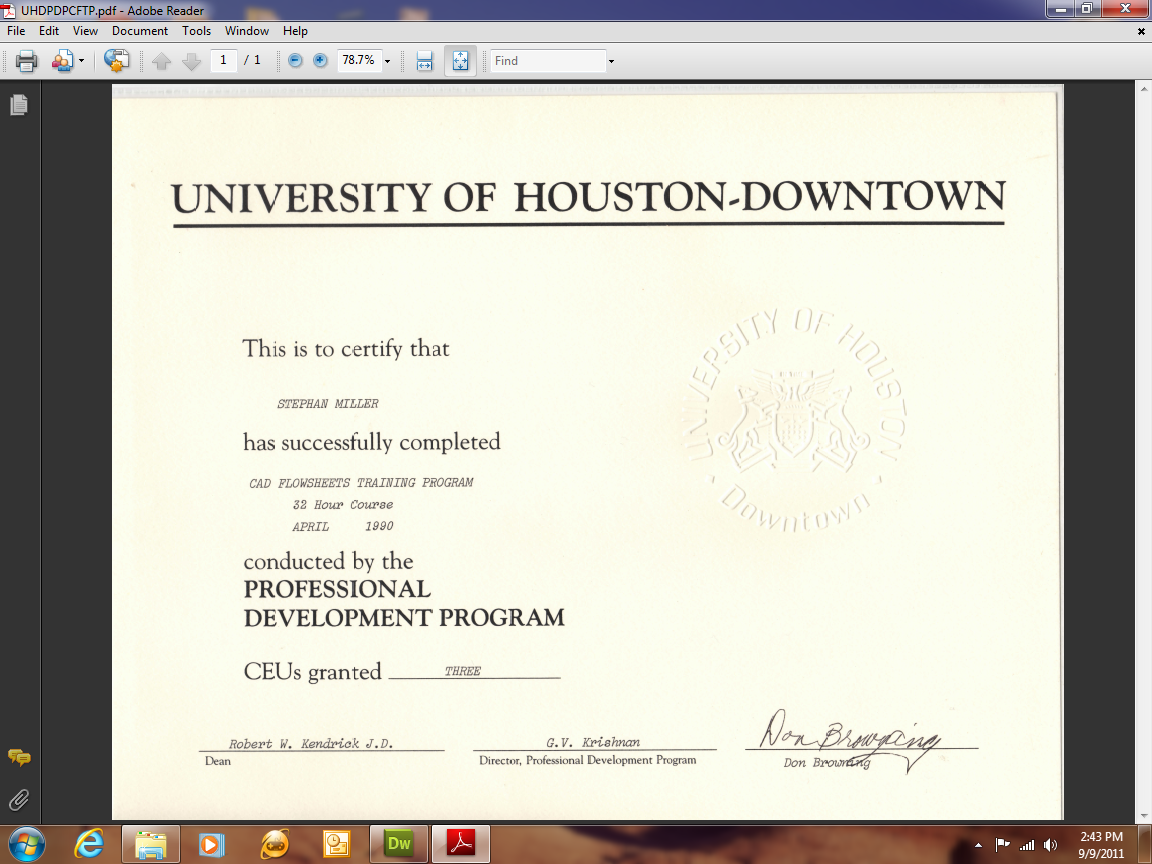Show hidden system tray icons

tap(978, 846)
